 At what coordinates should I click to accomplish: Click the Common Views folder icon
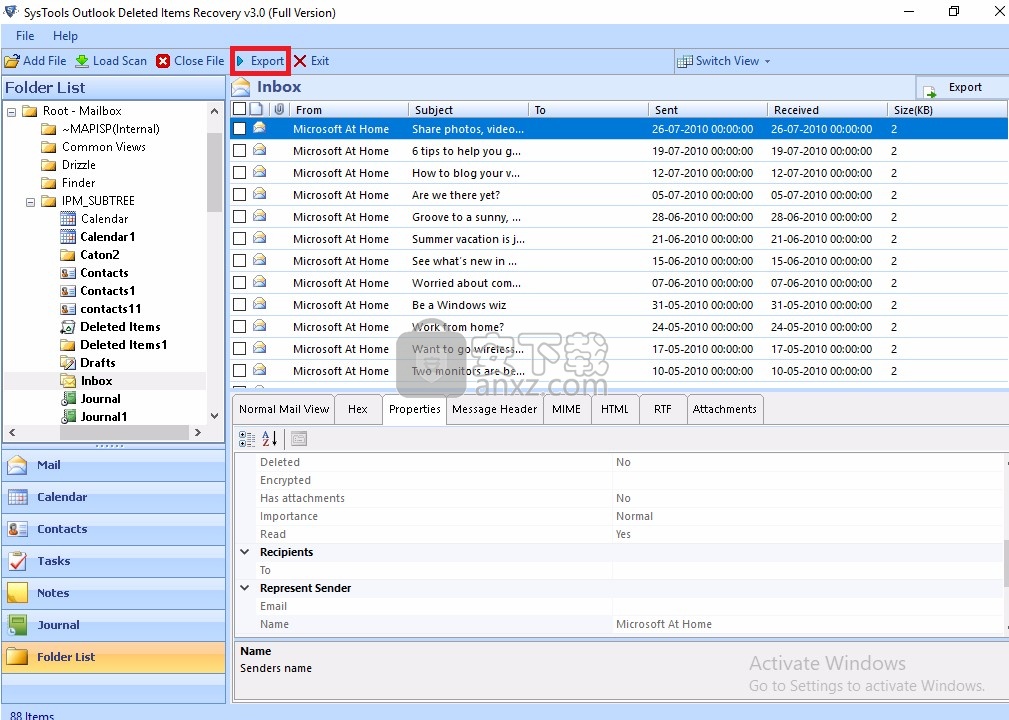48,147
